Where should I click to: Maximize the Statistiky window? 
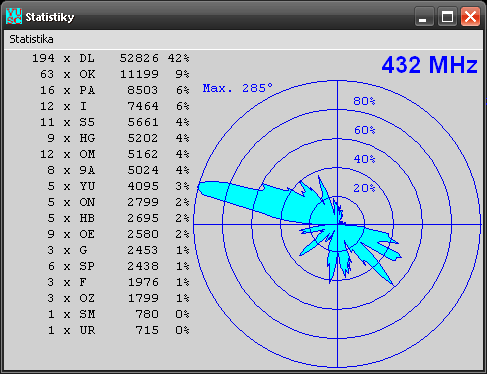tap(447, 16)
